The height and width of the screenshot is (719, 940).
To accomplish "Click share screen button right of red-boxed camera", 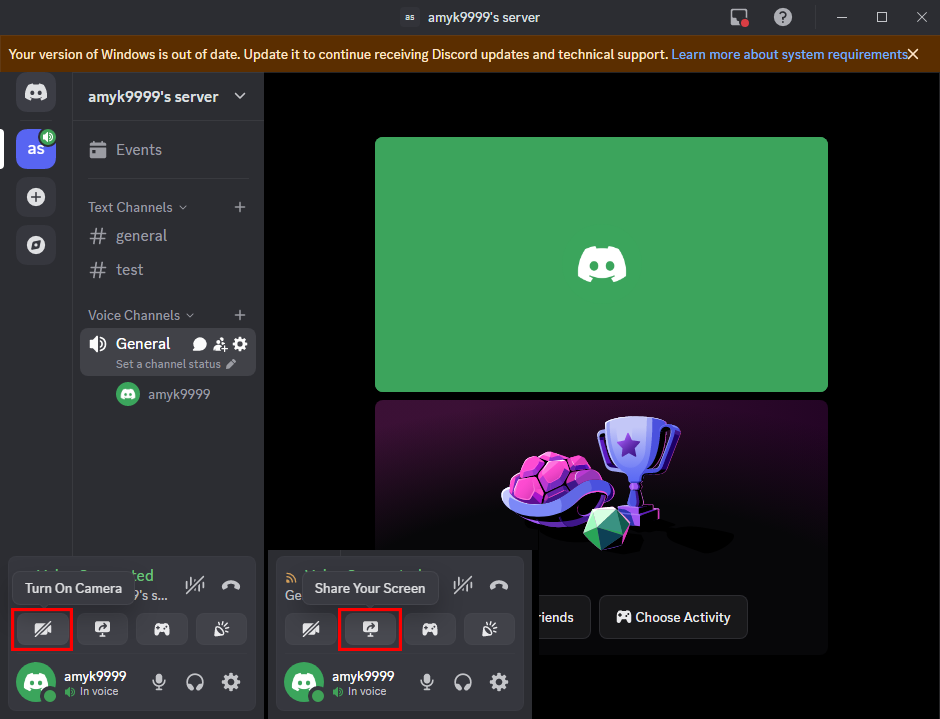I will 103,629.
